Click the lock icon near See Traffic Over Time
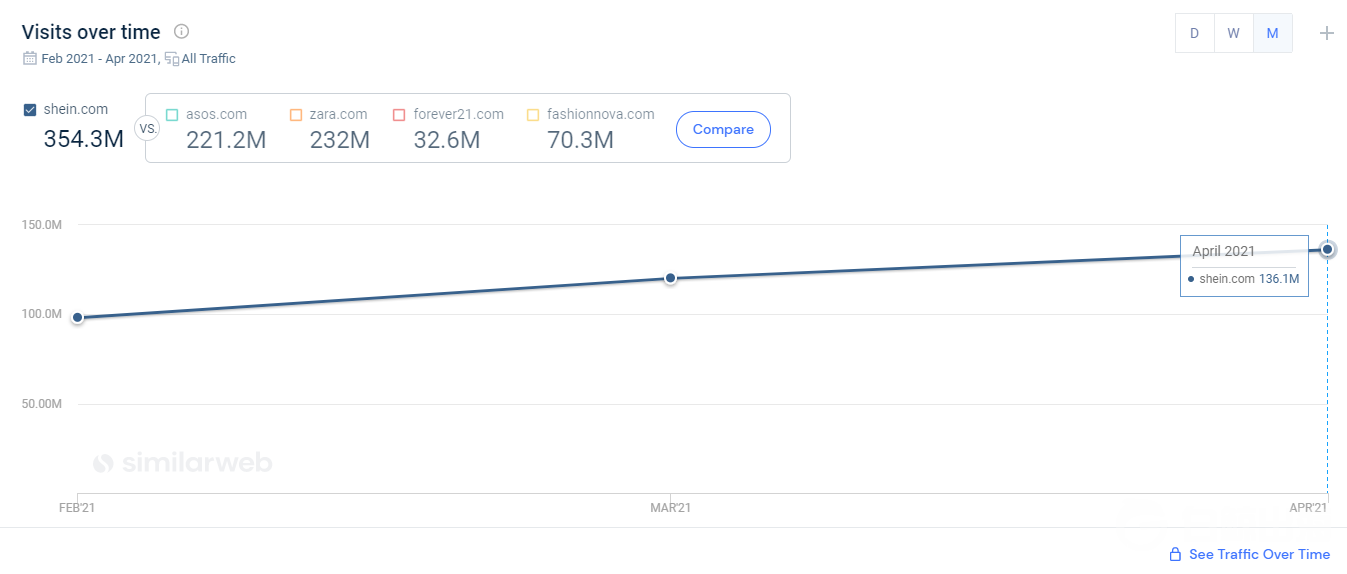This screenshot has width=1347, height=574. point(1175,554)
